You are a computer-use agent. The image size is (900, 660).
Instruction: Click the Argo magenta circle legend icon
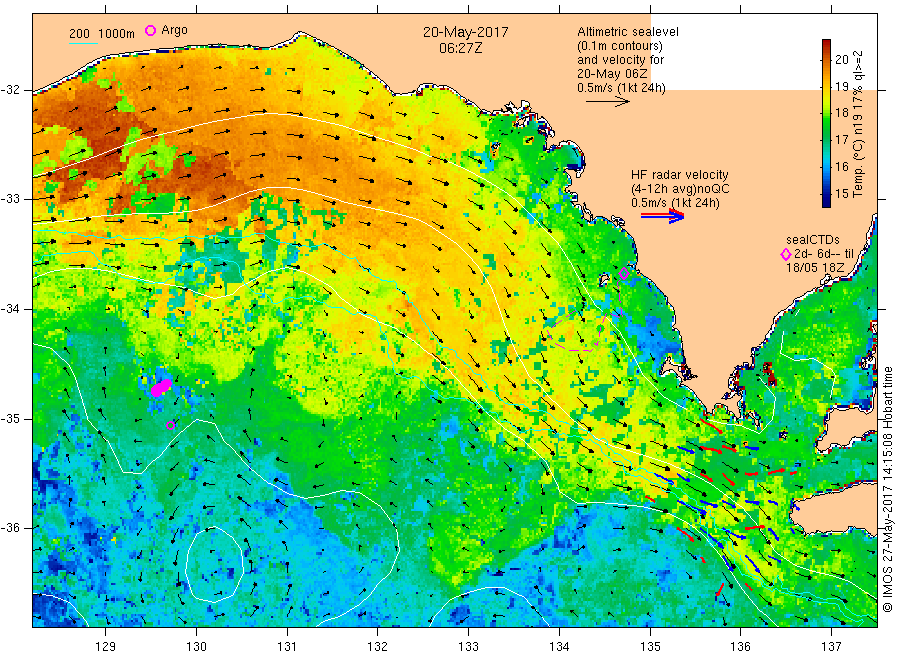150,30
